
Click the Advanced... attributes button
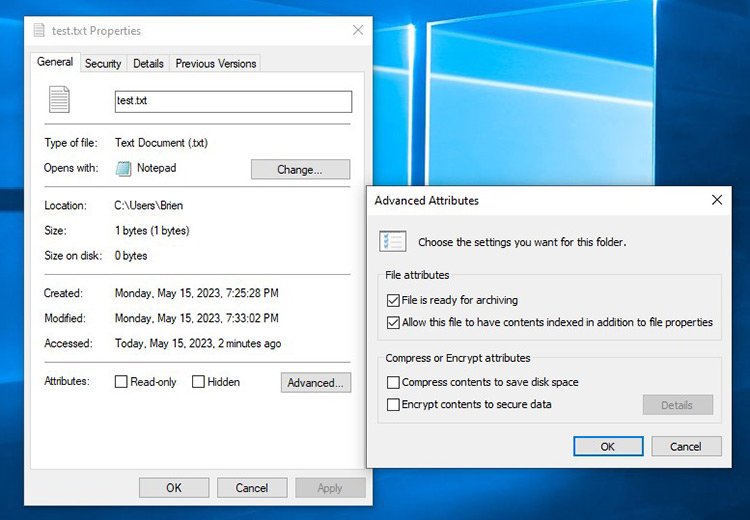coord(315,382)
